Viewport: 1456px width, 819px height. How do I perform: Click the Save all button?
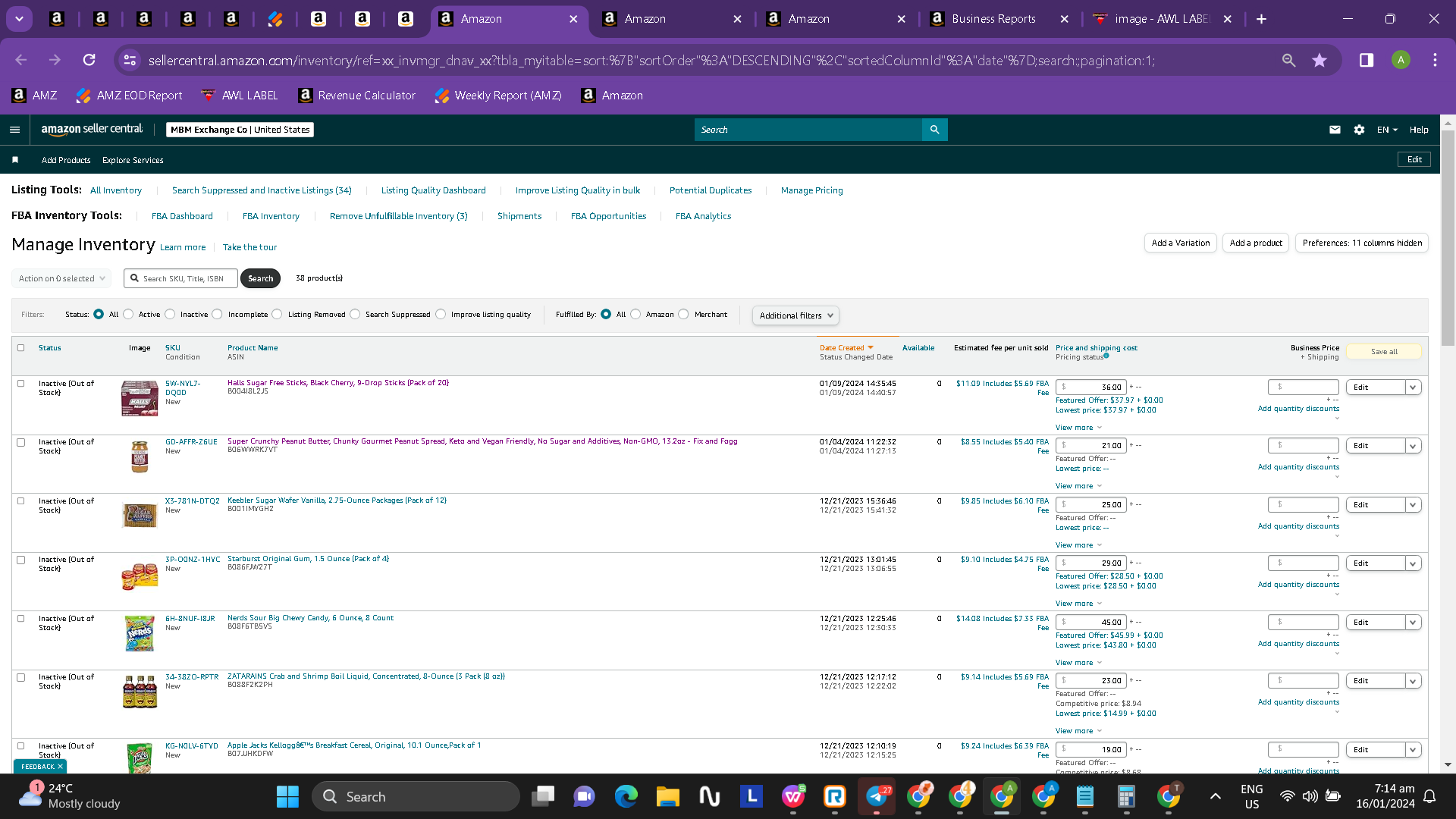pos(1384,352)
